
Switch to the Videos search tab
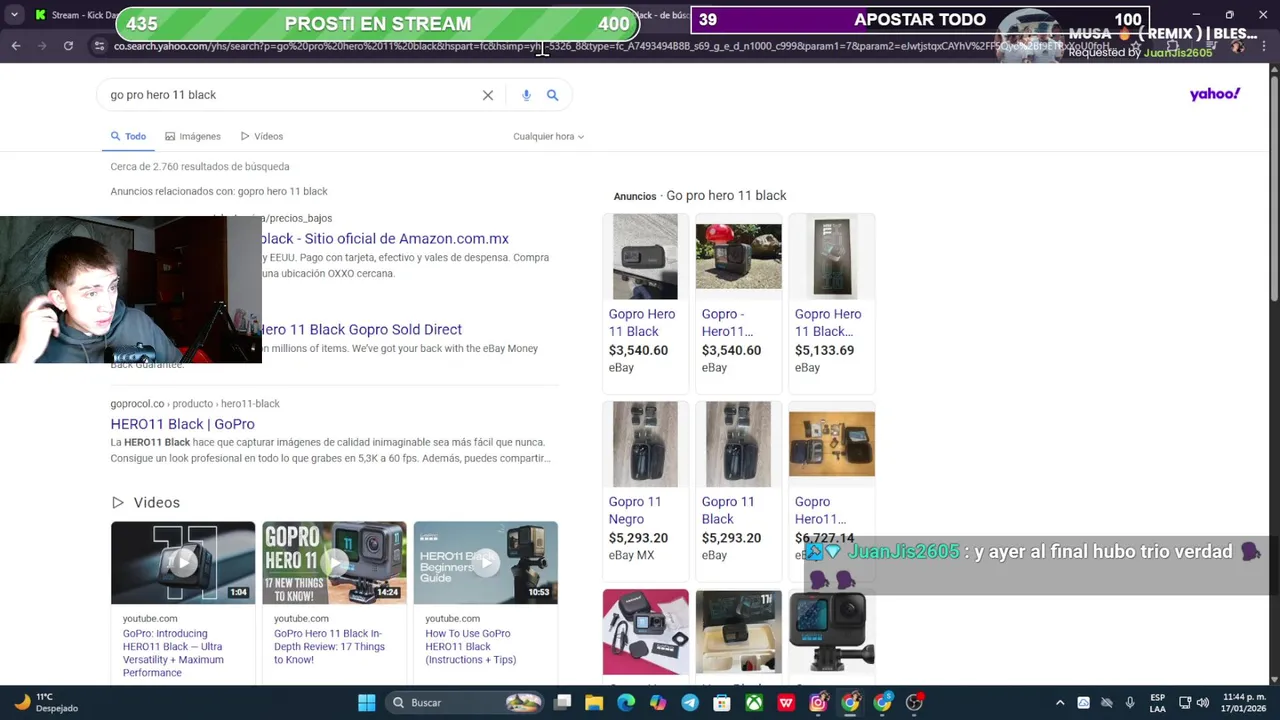(262, 136)
